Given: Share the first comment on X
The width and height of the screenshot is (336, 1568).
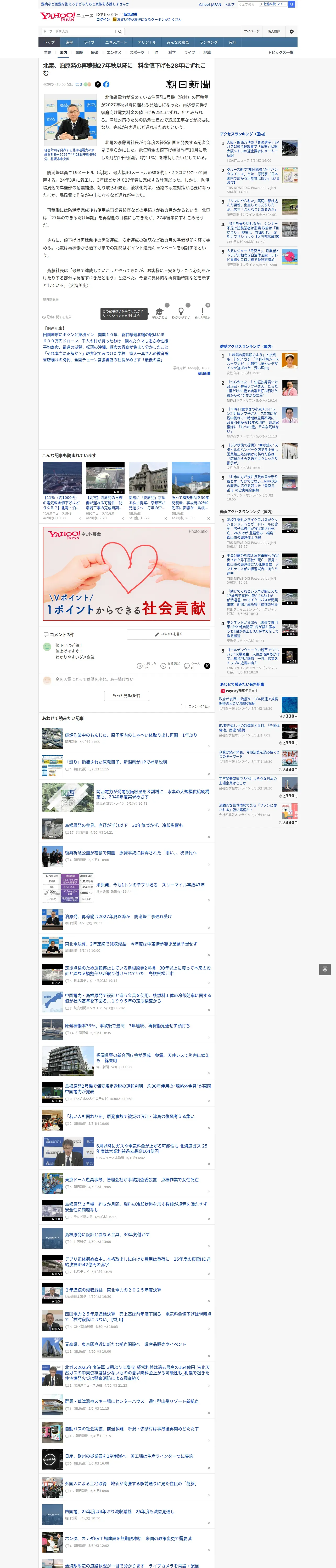Looking at the screenshot, I should point(207,665).
